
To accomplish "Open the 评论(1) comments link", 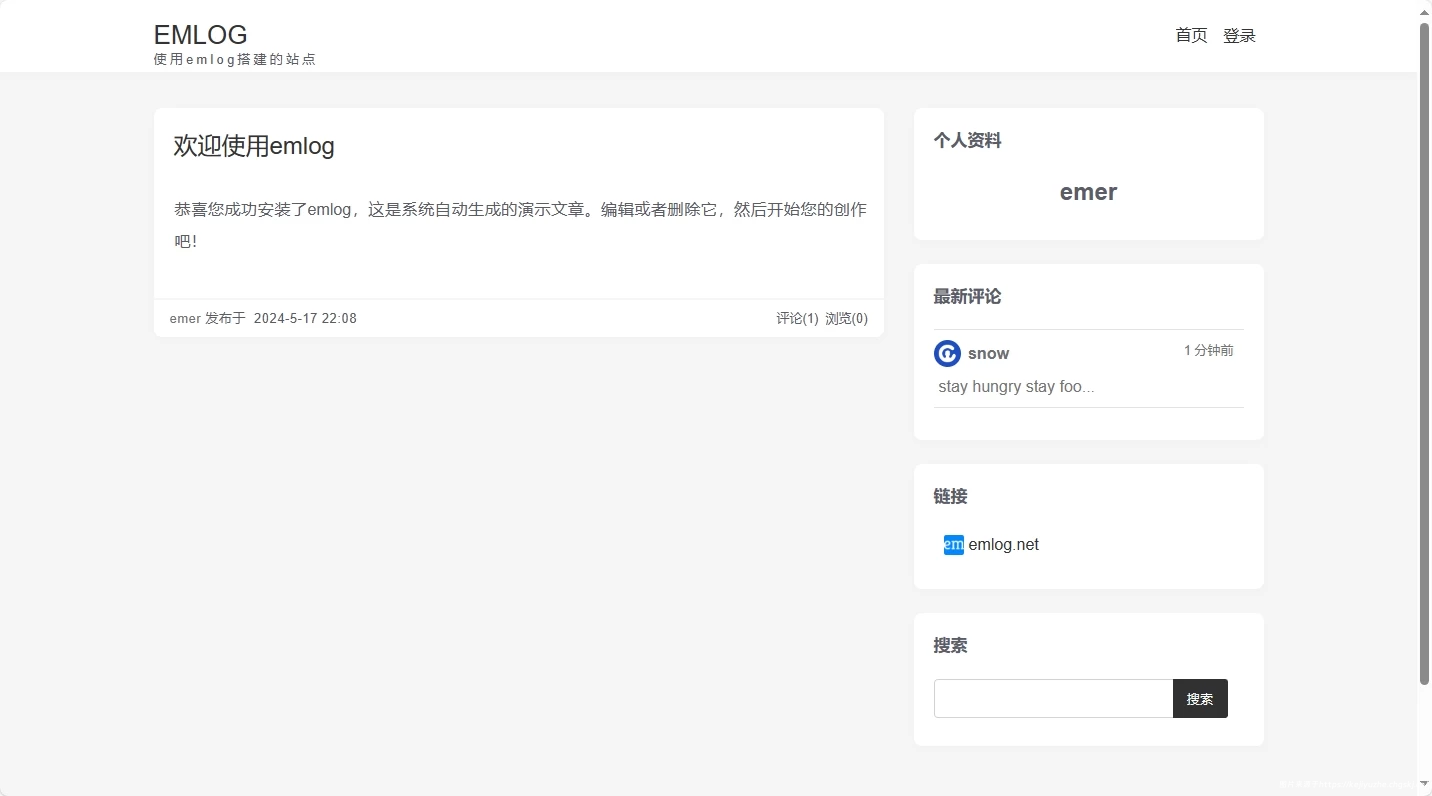I will 797,319.
